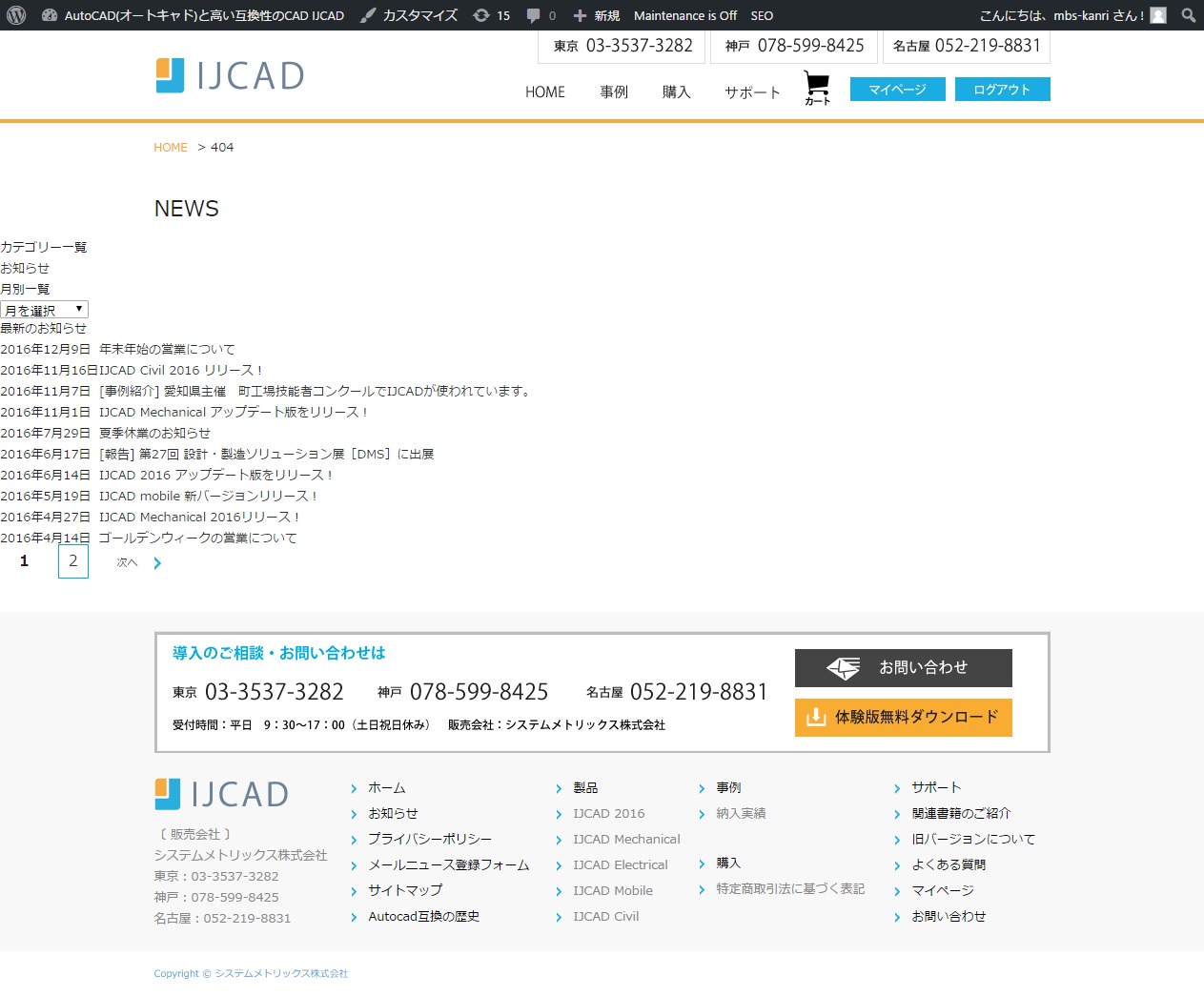The image size is (1204, 996).
Task: Open the site dashboard gauge icon
Action: pyautogui.click(x=50, y=15)
